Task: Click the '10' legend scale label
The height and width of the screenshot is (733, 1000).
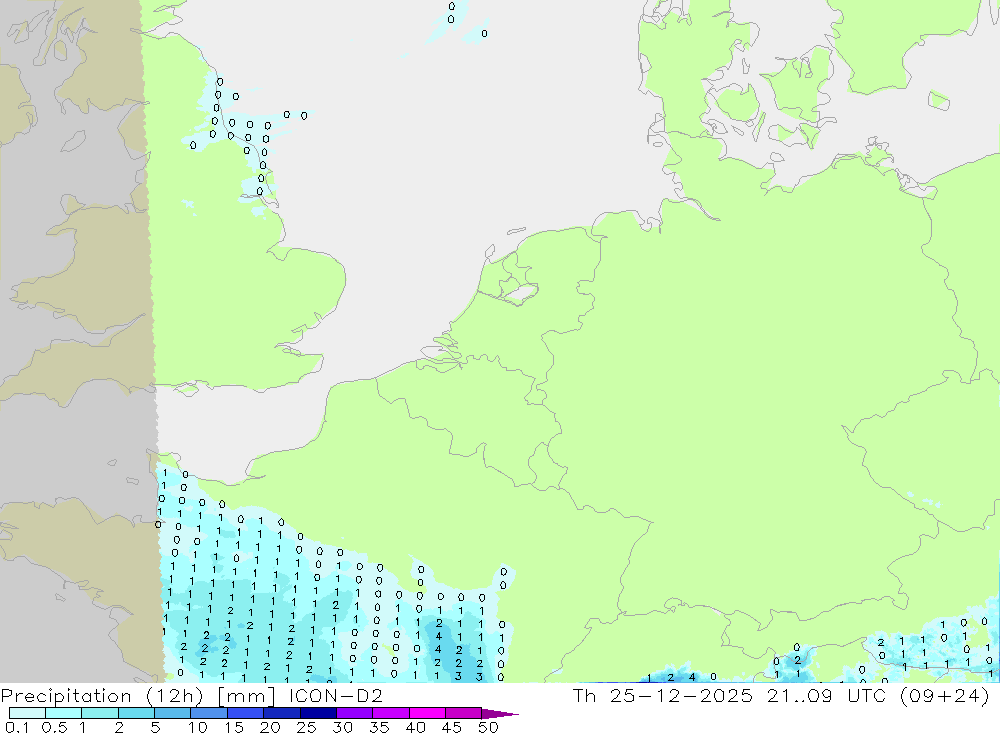Action: coord(198,727)
